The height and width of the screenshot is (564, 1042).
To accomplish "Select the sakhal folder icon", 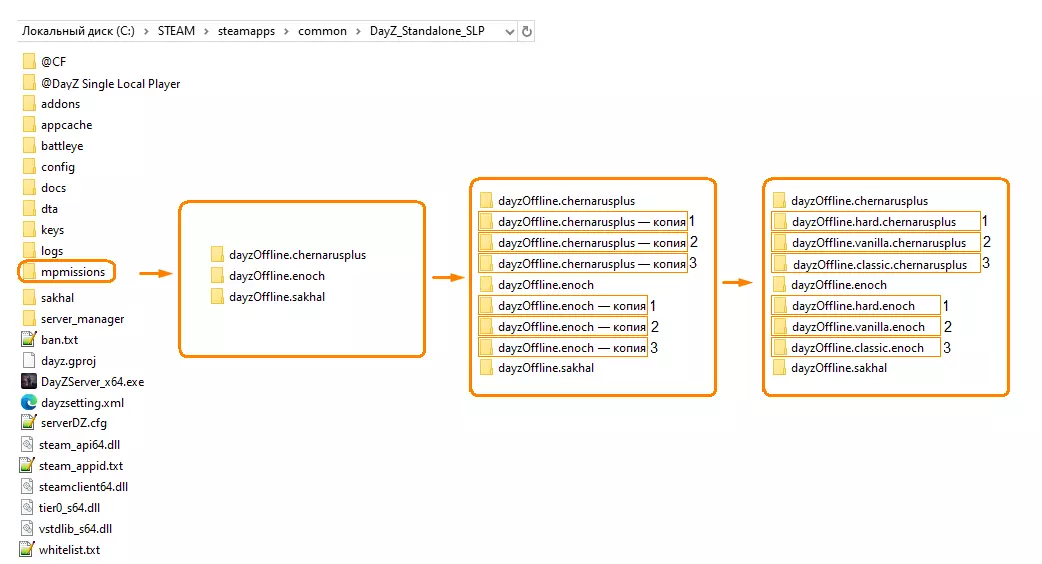I will 29,298.
